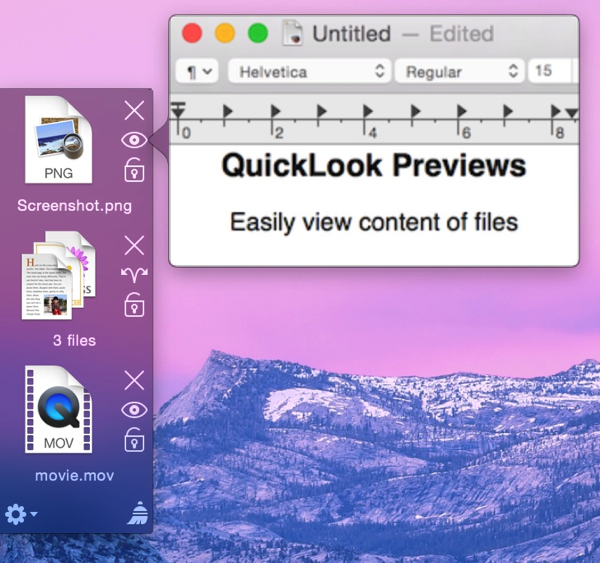Click the Screenshot.png file name
The width and height of the screenshot is (600, 563).
click(x=75, y=206)
